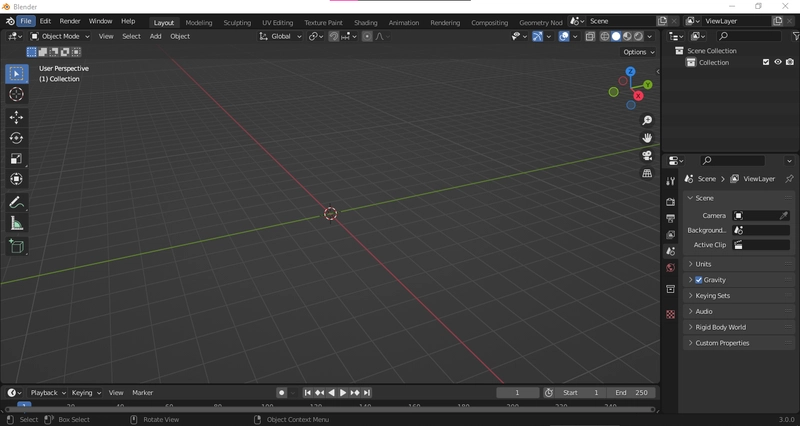Click the Camera field eyedropper
Viewport: 800px width, 426px height.
(784, 216)
